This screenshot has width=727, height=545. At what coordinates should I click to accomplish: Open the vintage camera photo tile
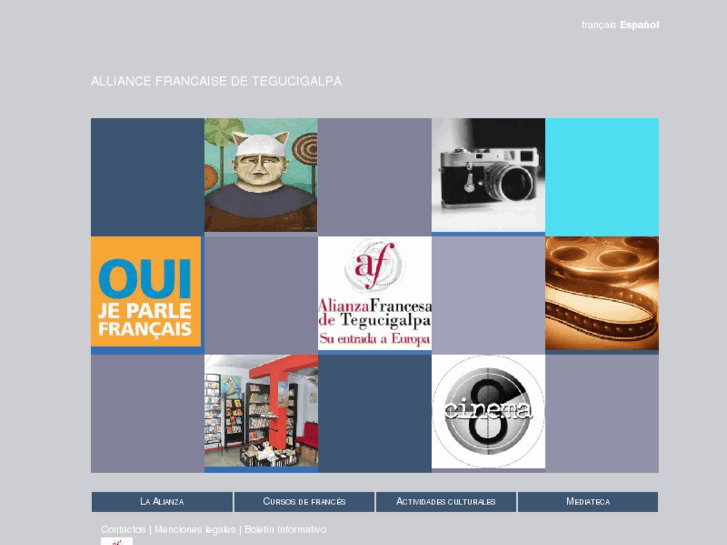(x=488, y=175)
